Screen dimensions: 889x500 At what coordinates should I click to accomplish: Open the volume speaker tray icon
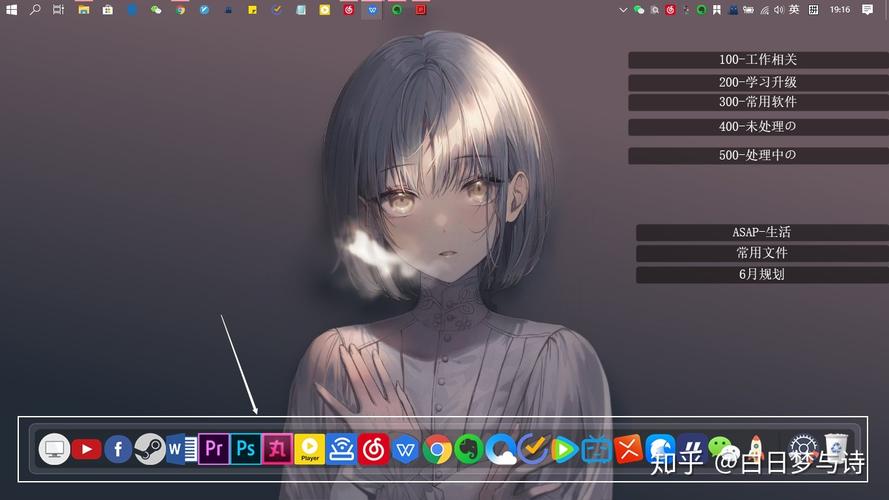[779, 10]
